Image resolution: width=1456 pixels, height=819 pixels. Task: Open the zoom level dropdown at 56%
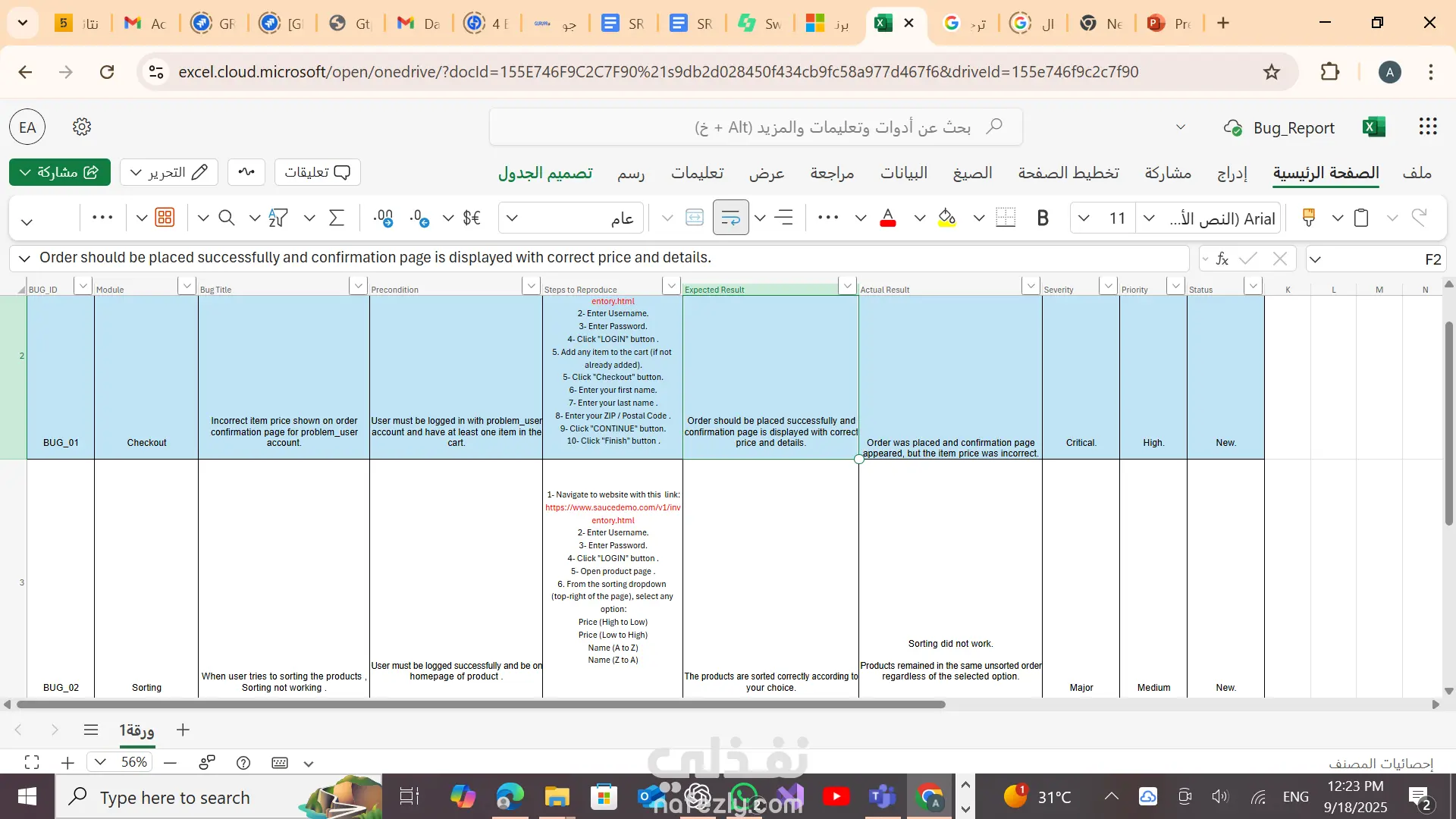point(100,762)
